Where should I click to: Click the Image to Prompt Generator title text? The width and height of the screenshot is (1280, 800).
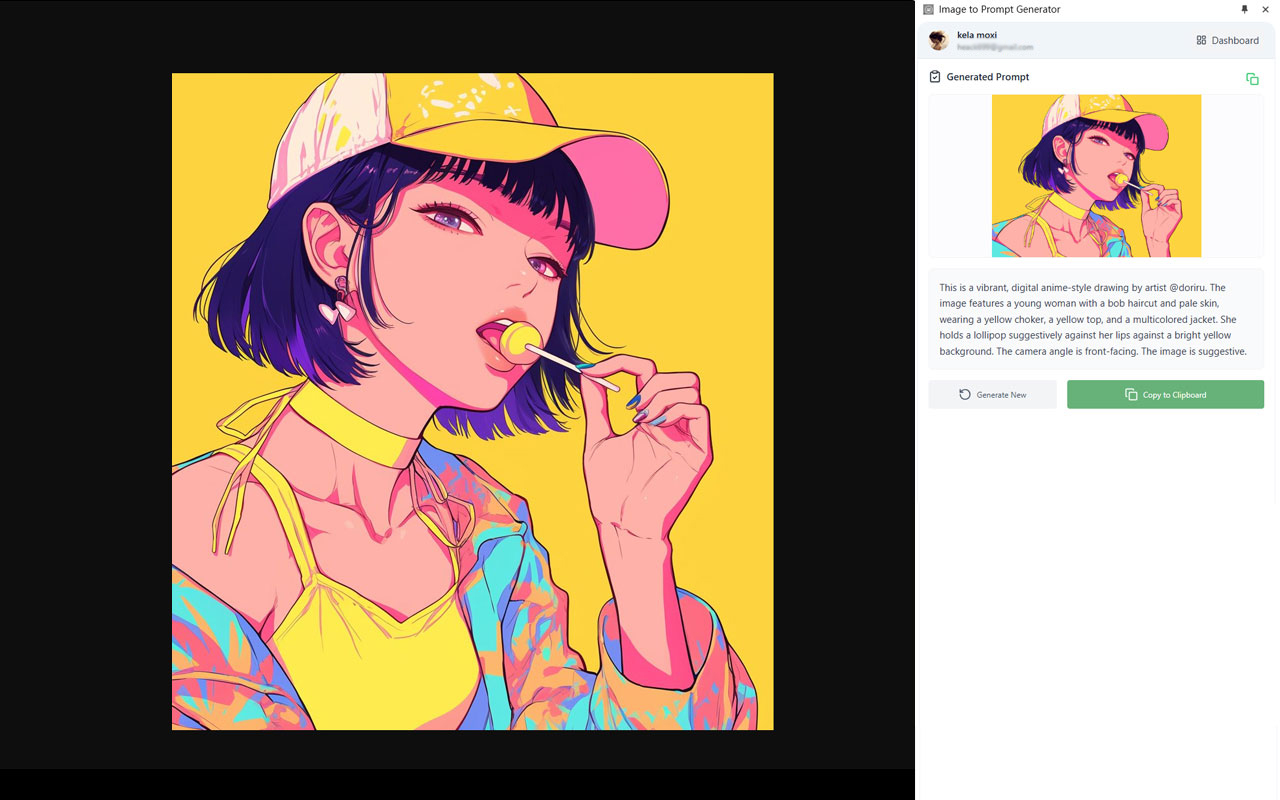pyautogui.click(x=999, y=10)
